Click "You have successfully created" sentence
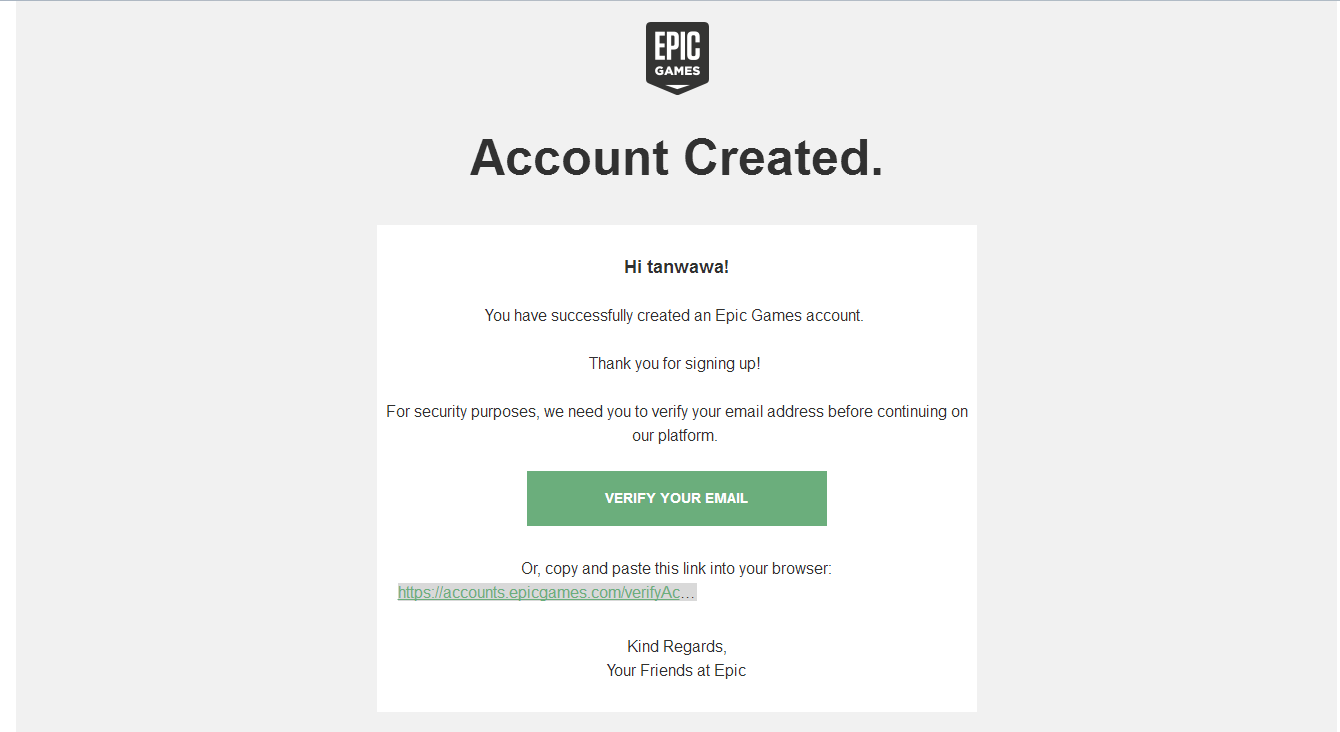This screenshot has height=732, width=1340. pos(674,315)
